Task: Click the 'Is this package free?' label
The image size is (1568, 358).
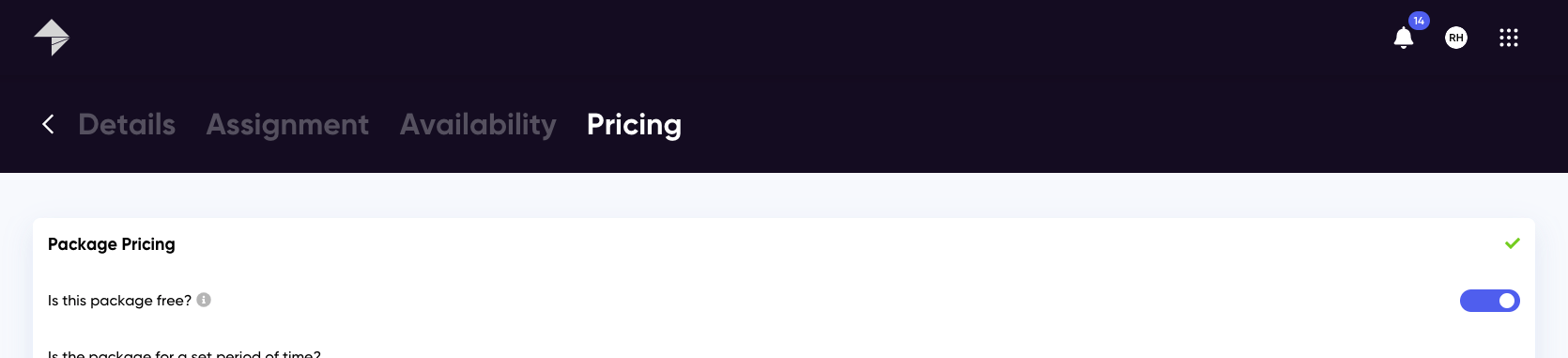Action: (119, 301)
